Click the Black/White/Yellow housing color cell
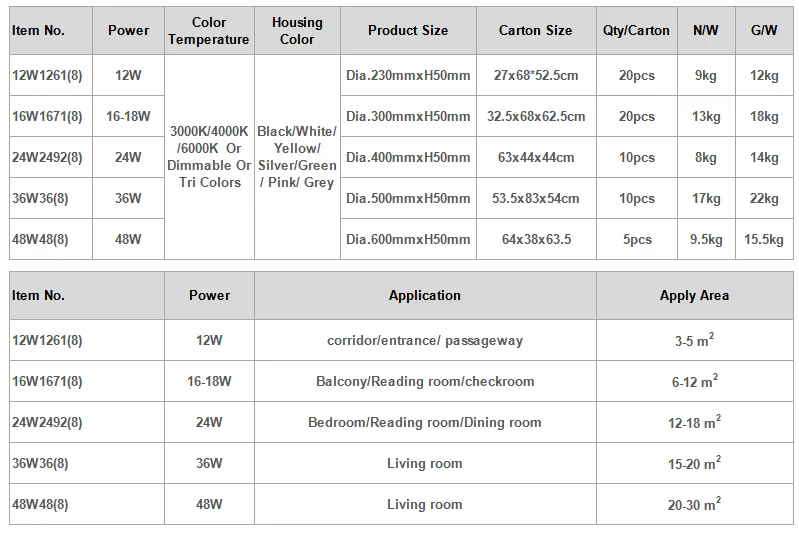The height and width of the screenshot is (533, 799). point(297,158)
